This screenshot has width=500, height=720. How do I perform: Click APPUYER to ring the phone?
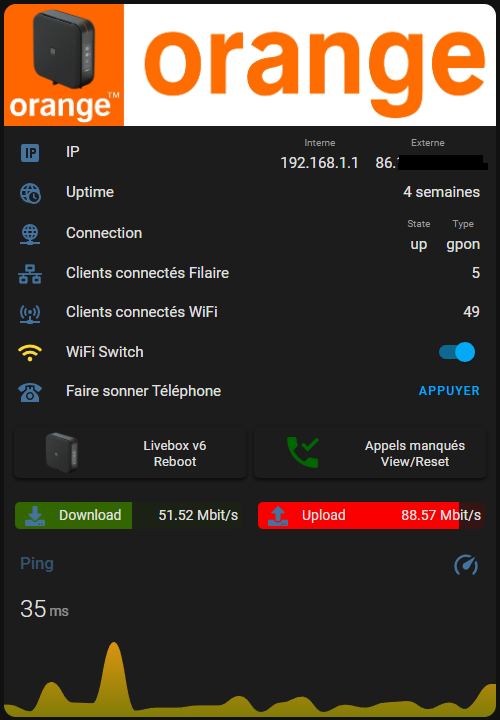(449, 391)
